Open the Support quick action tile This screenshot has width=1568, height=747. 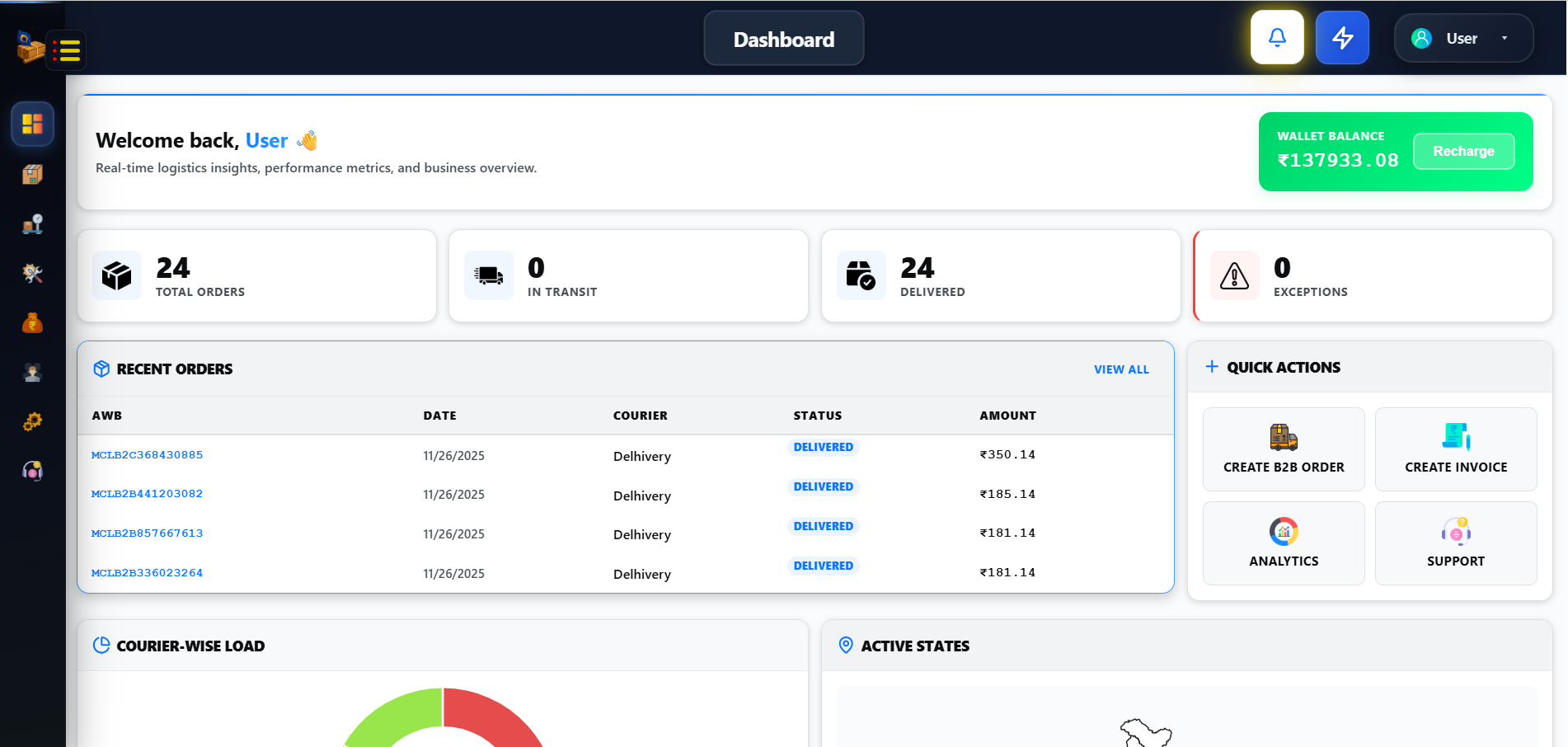click(1455, 543)
